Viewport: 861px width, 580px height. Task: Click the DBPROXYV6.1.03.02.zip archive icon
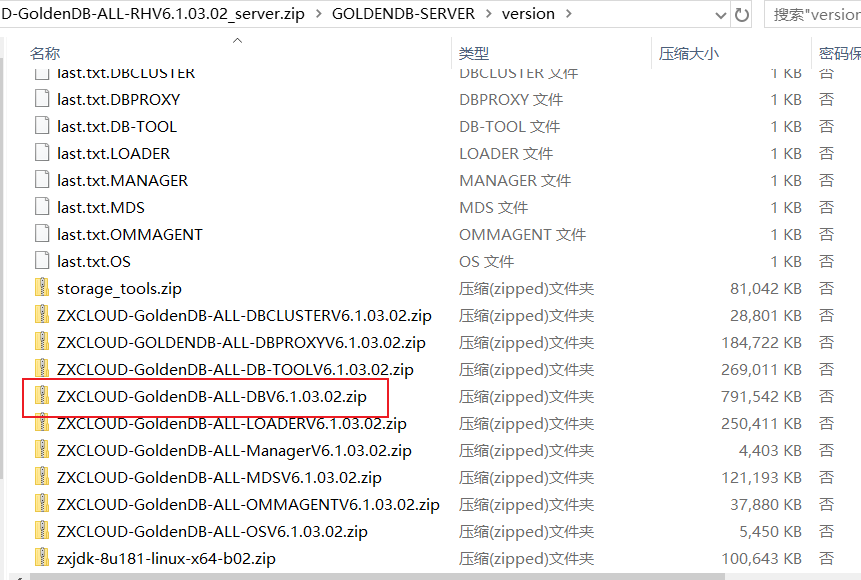42,342
